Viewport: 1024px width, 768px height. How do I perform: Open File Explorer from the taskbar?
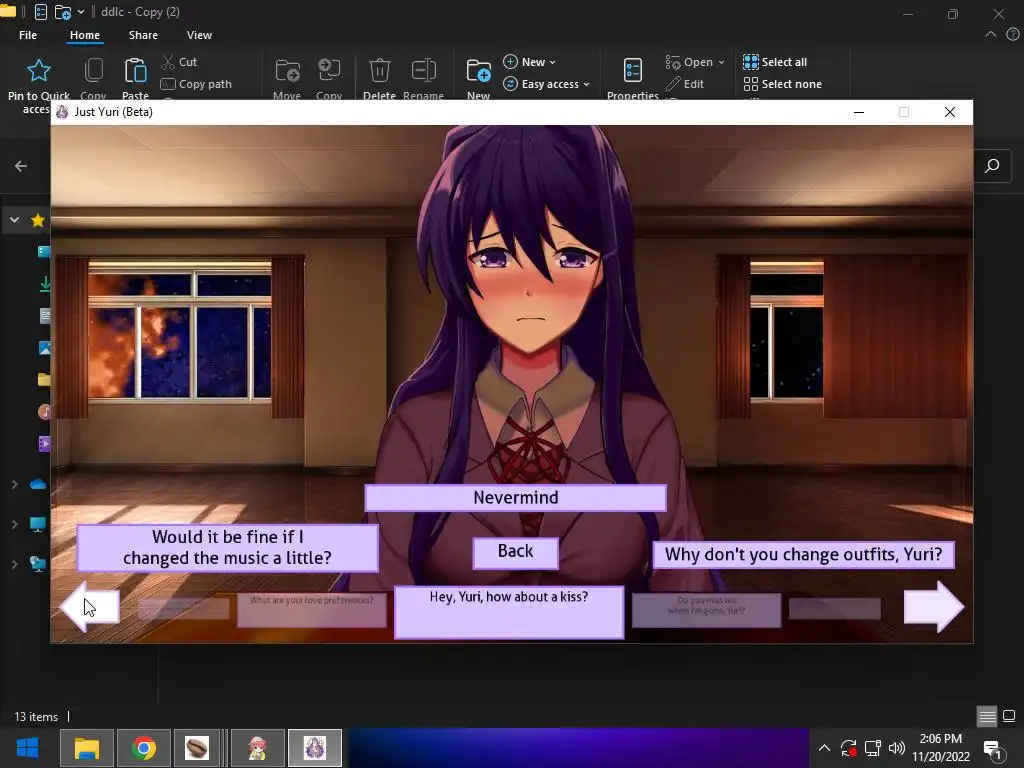pos(87,748)
